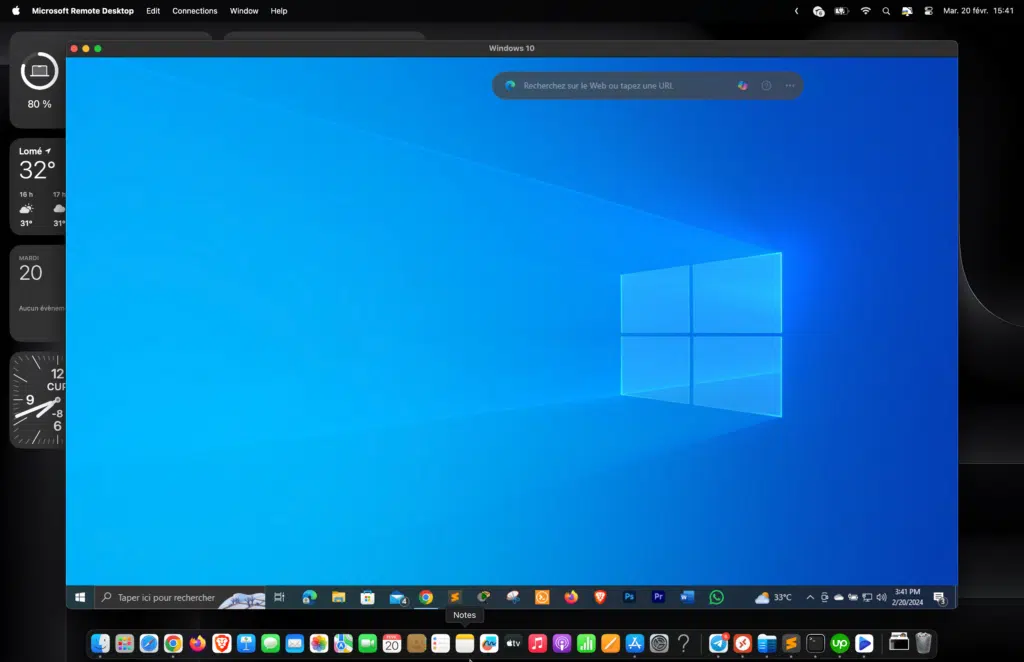Open the 33°C weather widget in the taskbar
This screenshot has width=1024, height=662.
(x=773, y=597)
